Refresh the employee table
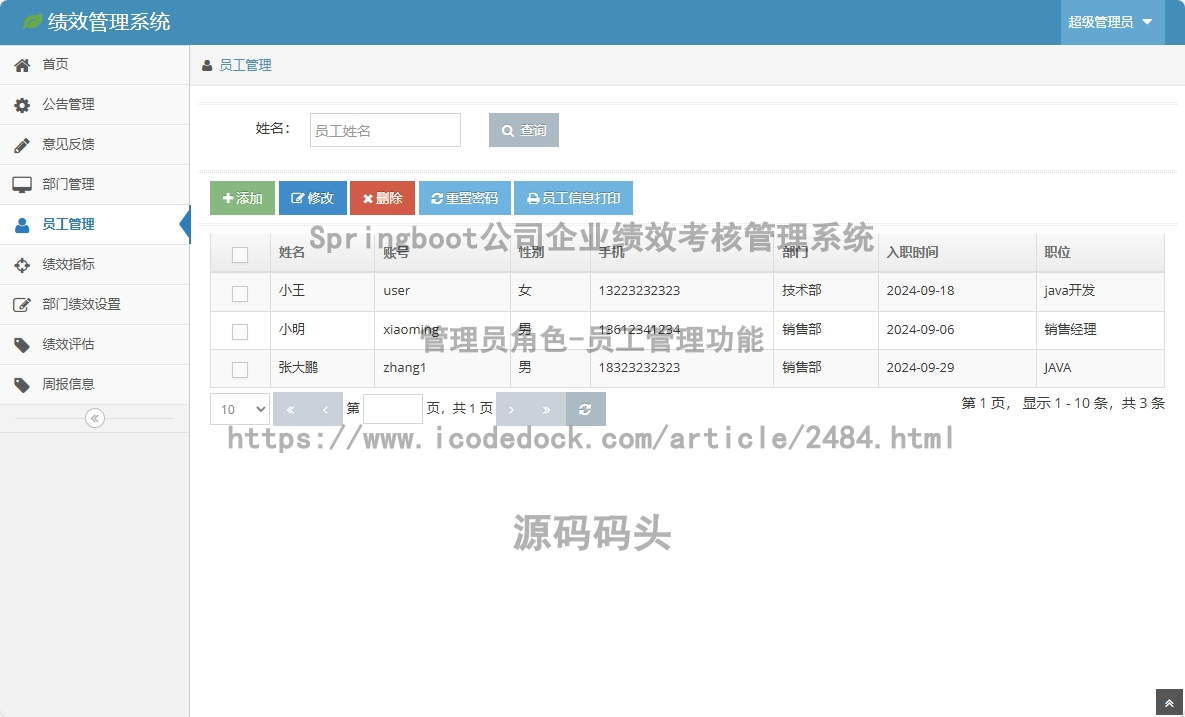The image size is (1185, 717). (585, 409)
